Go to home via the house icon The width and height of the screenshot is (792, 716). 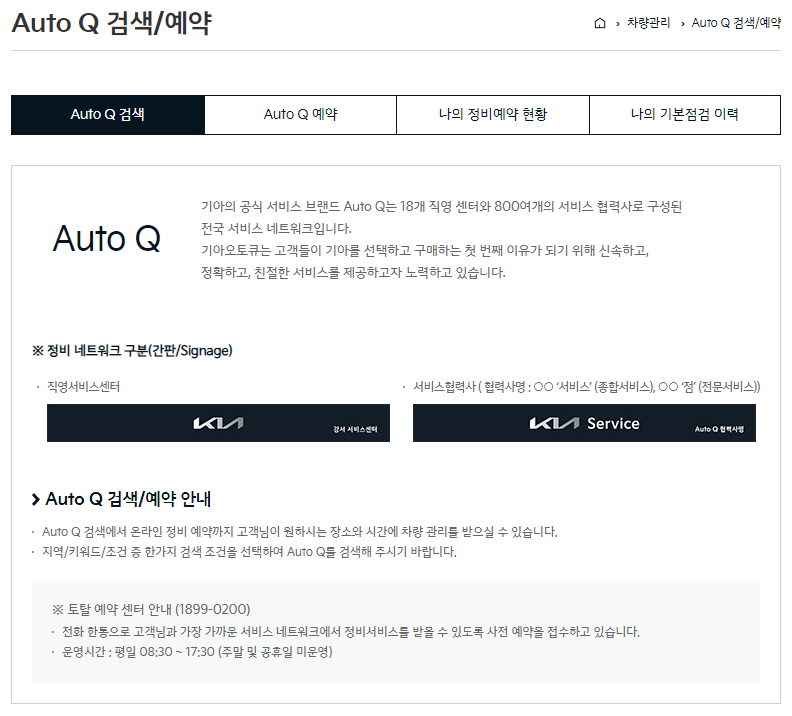click(x=600, y=23)
